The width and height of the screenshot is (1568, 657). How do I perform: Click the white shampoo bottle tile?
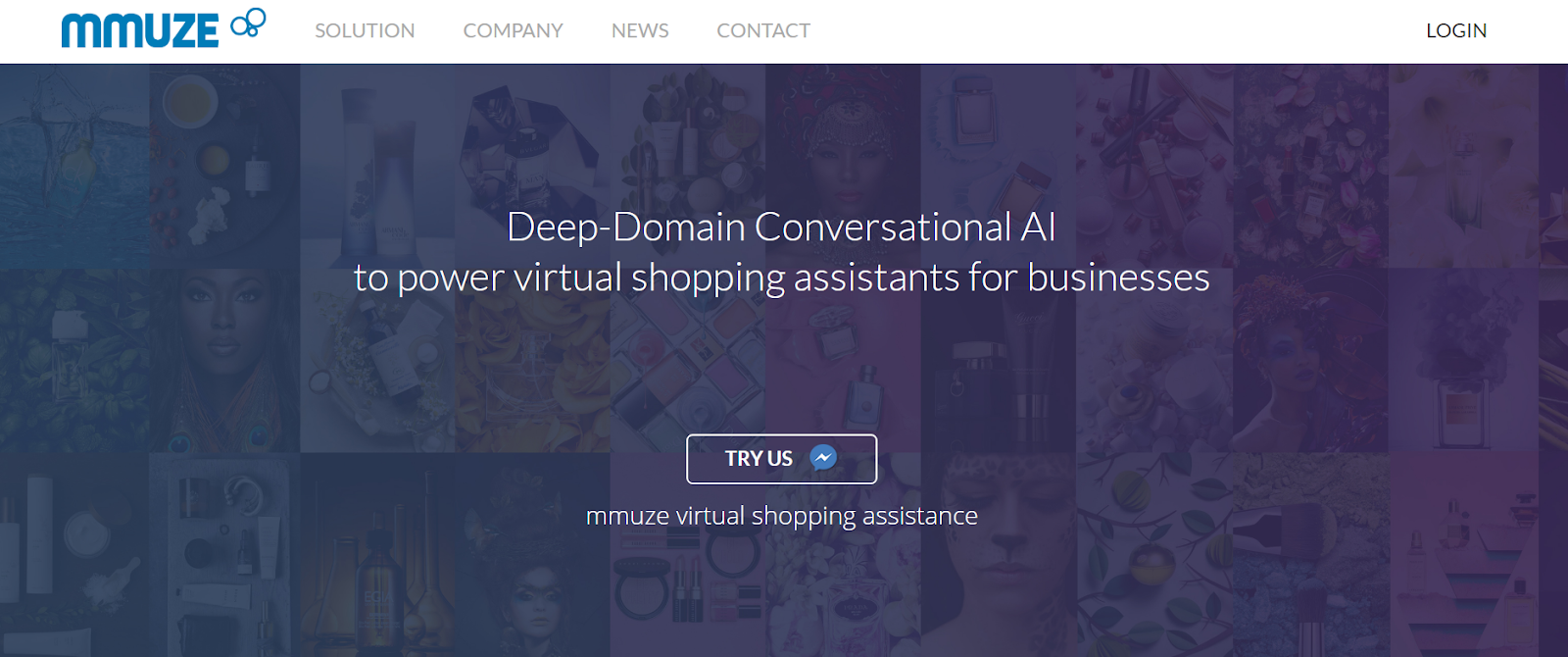pos(377,167)
